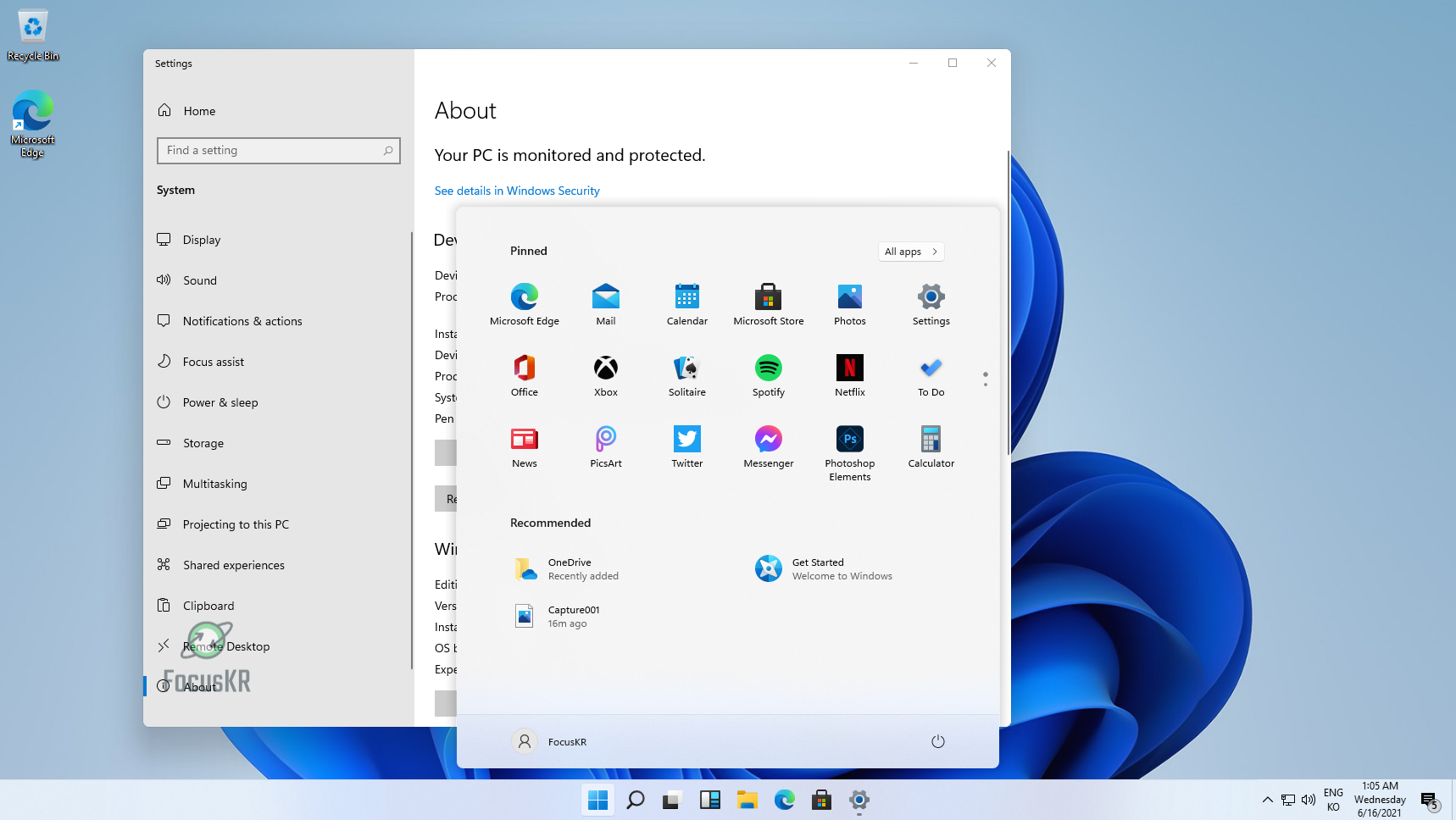Click See details in Windows Security link
Viewport: 1456px width, 820px height.
tap(517, 191)
